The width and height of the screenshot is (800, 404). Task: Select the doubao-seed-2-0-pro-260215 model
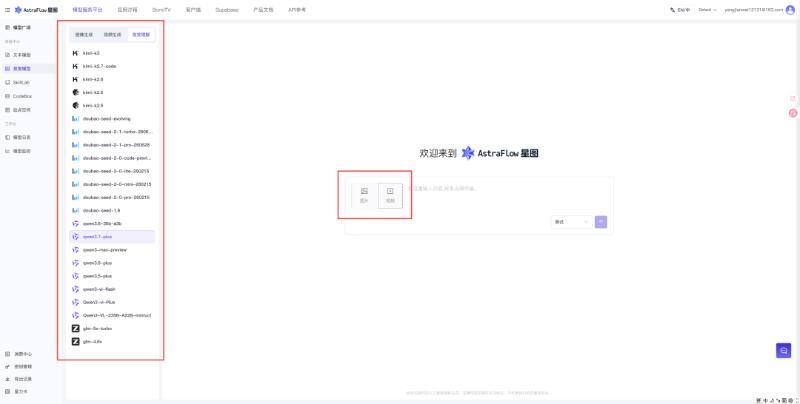[x=112, y=197]
